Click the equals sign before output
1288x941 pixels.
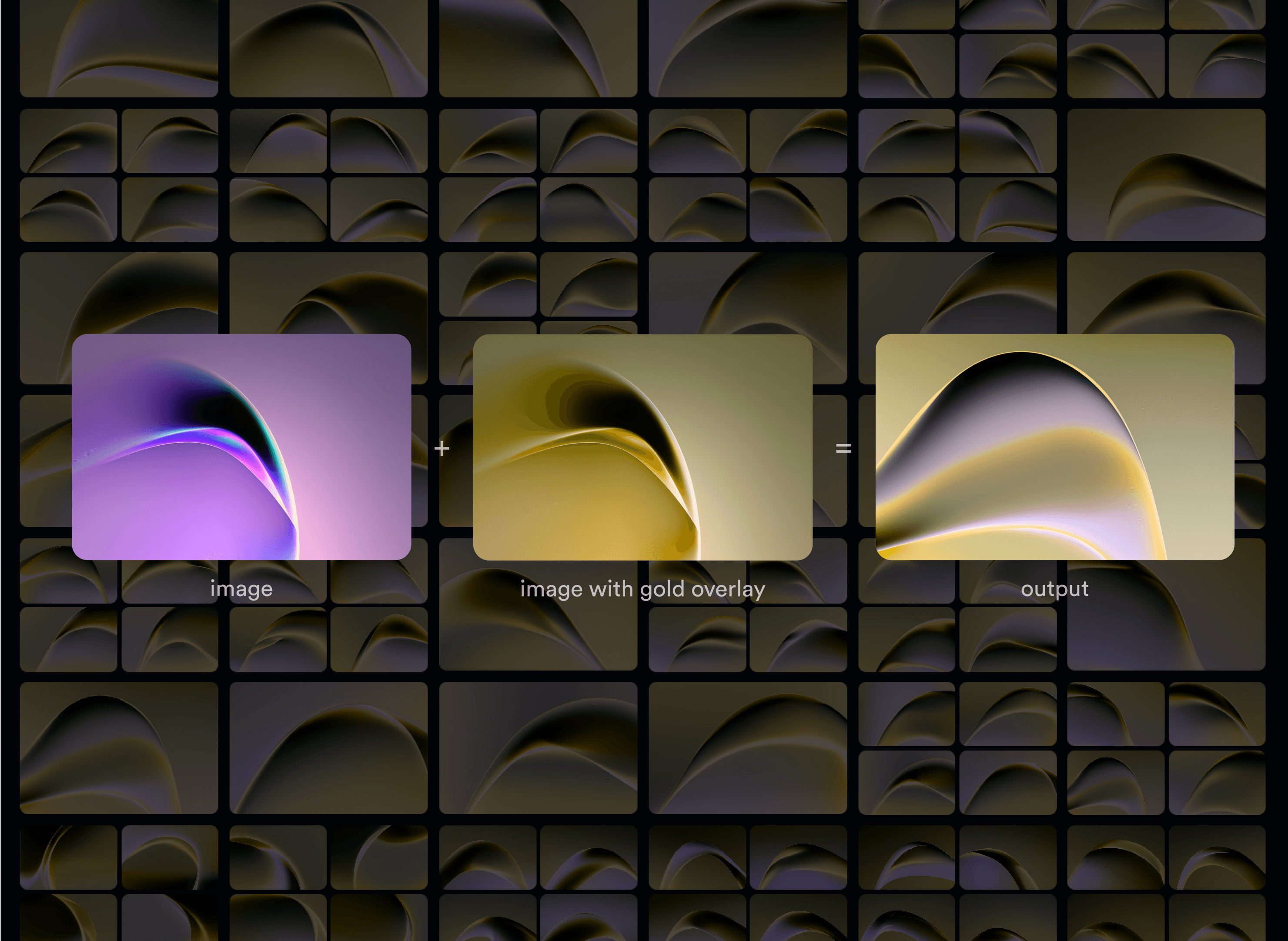[x=843, y=448]
